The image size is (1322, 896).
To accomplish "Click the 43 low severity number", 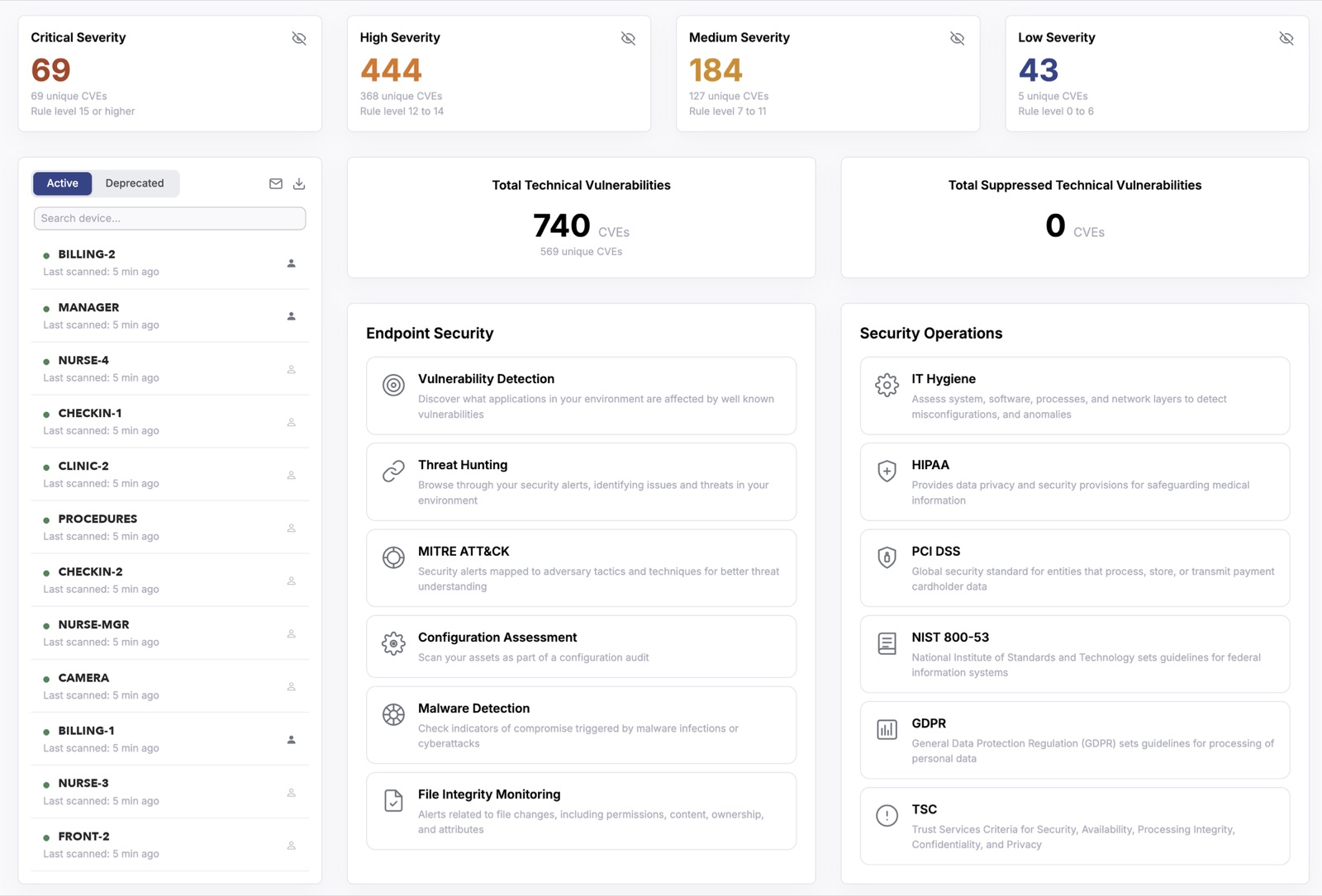I will coord(1038,70).
